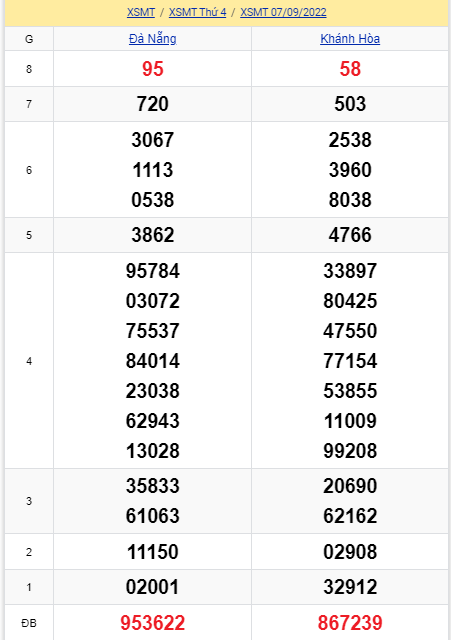Click Khánh Hòa prize 8 number 58

350,69
